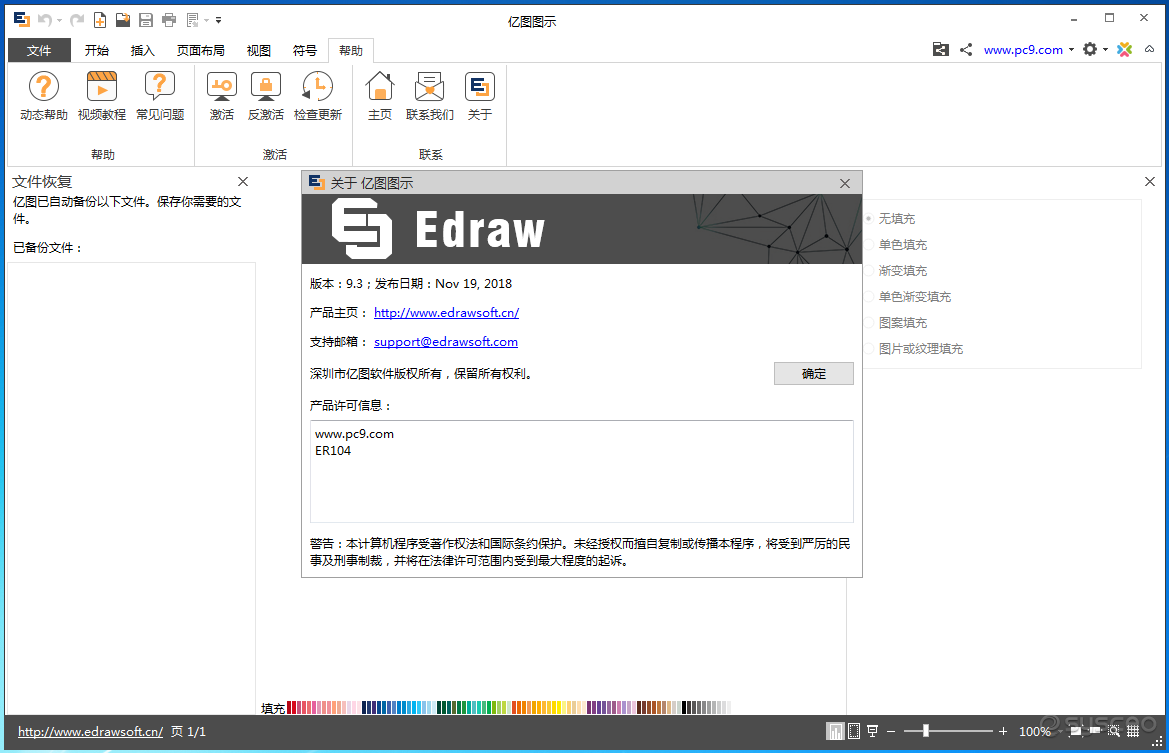Screen dimensions: 1169x753
Task: Toggle the grid icon in status bar
Action: pyautogui.click(x=1133, y=731)
